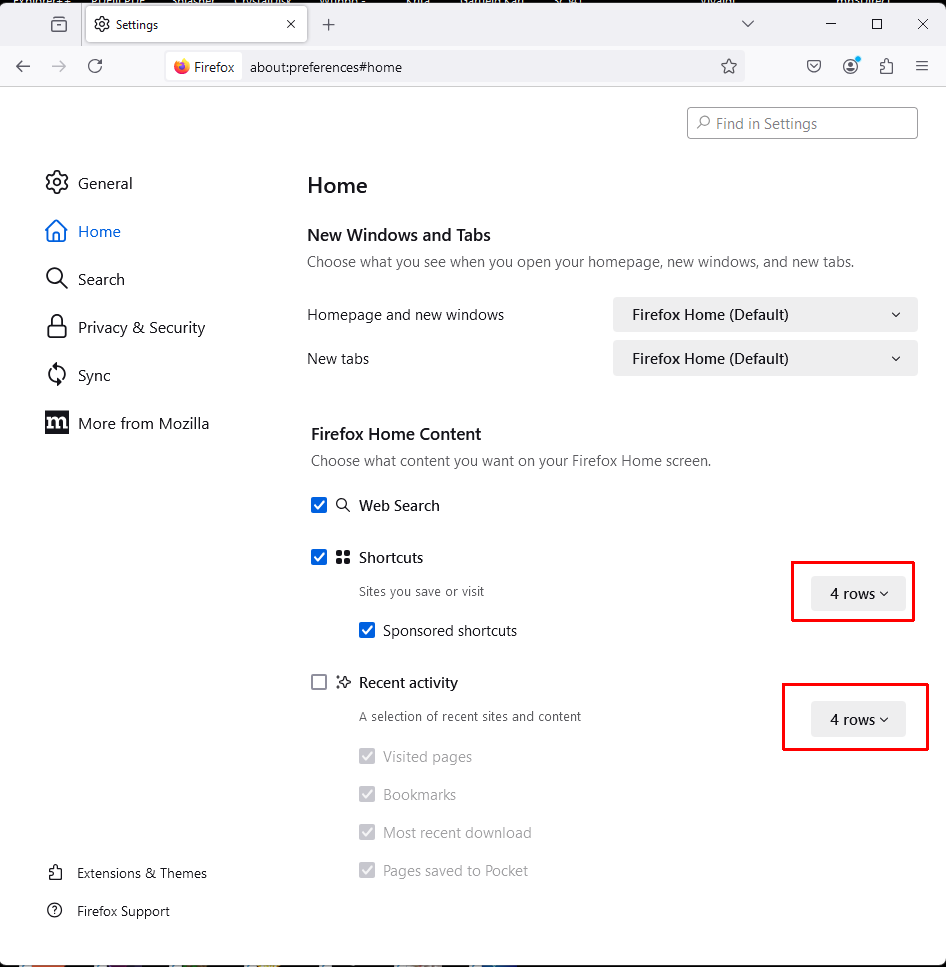Uncheck the Web Search checkbox
This screenshot has width=946, height=967.
[x=319, y=505]
